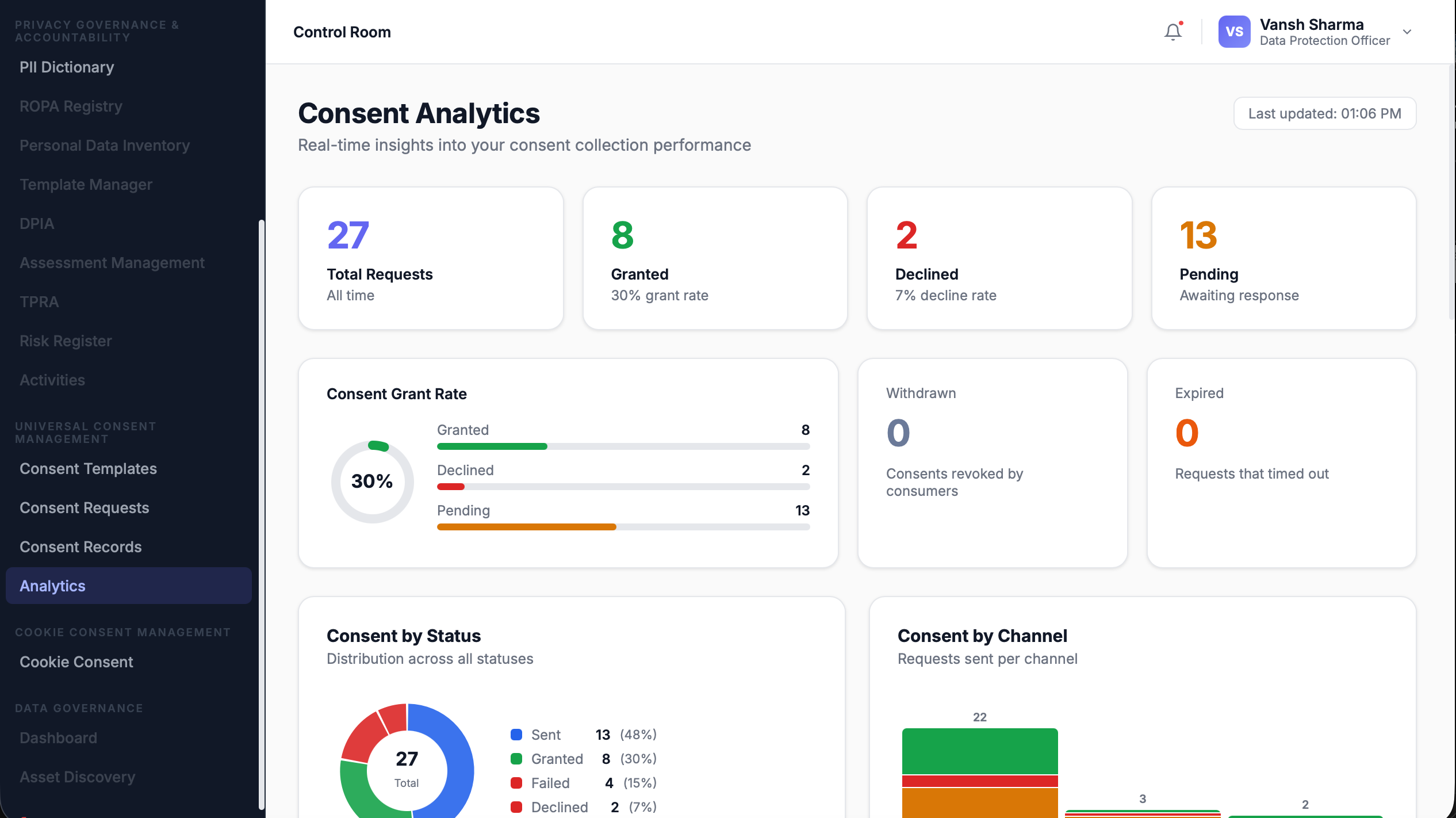Image resolution: width=1456 pixels, height=818 pixels.
Task: Click the channel bar labeled 2
Action: [x=1305, y=816]
